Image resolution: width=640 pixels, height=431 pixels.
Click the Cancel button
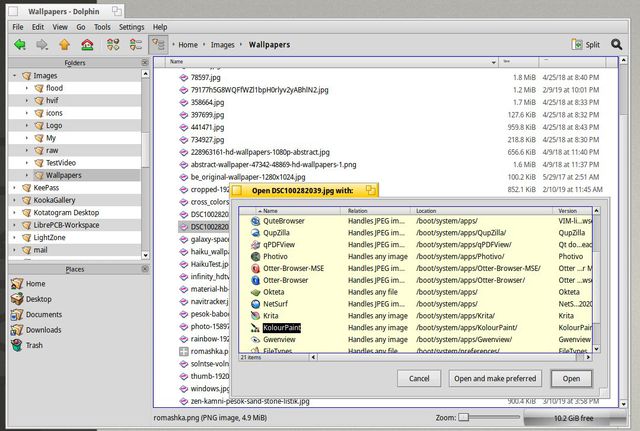(x=419, y=379)
